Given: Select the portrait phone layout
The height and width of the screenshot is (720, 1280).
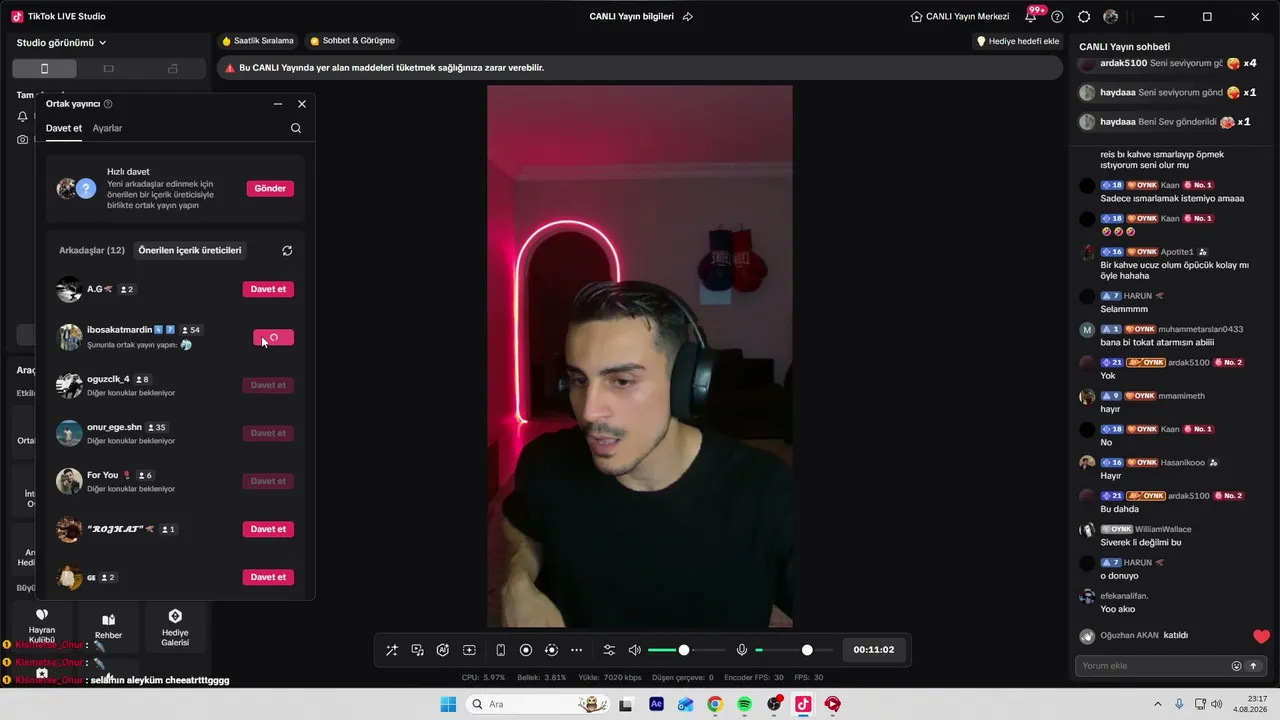Looking at the screenshot, I should pyautogui.click(x=44, y=69).
